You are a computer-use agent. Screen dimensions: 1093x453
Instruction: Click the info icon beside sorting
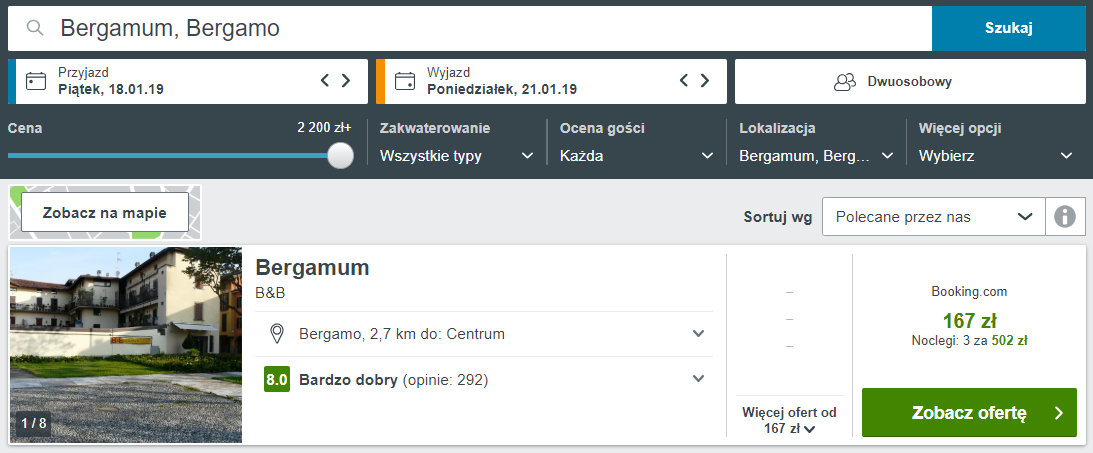1065,217
